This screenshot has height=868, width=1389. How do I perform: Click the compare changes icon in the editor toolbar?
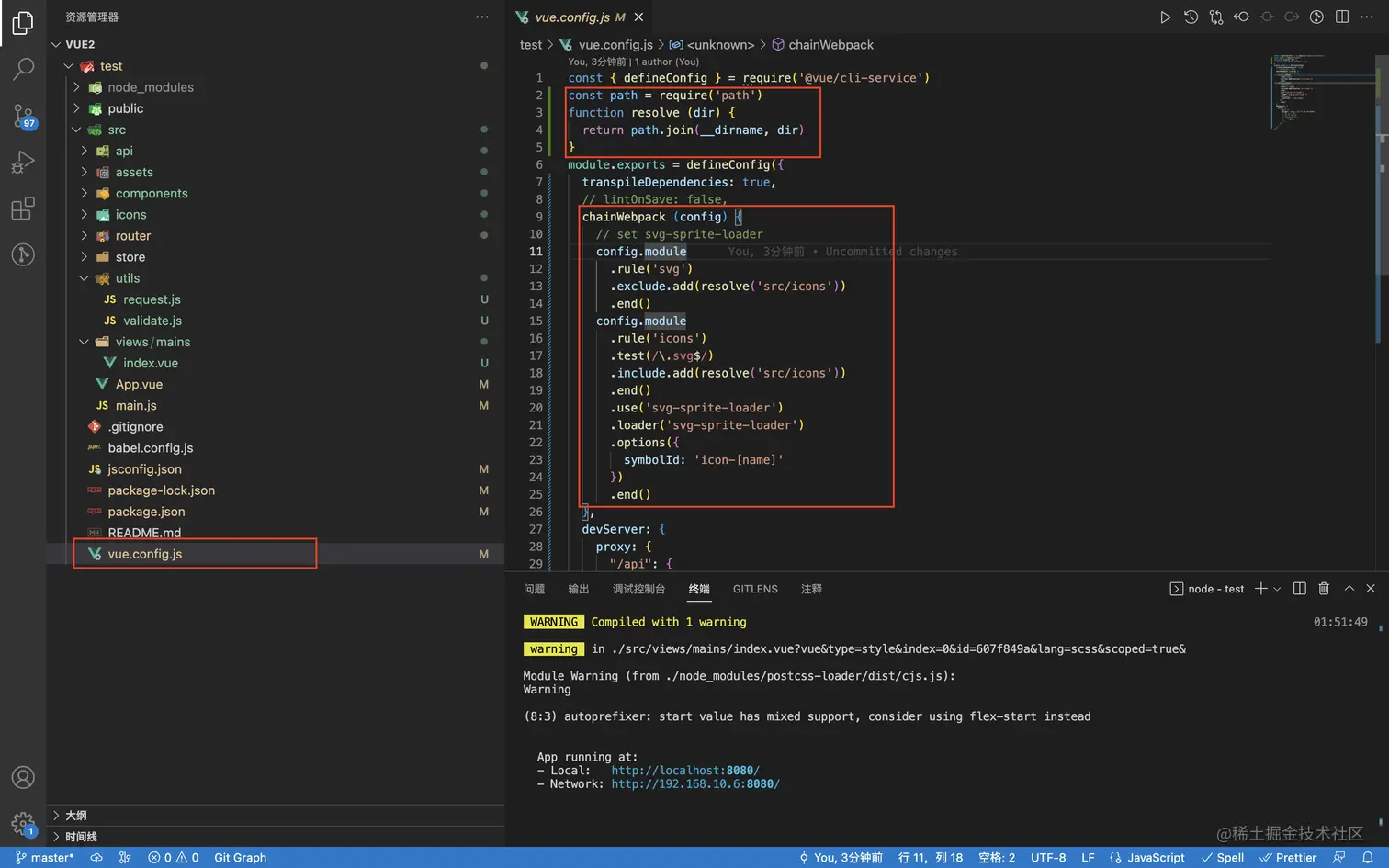(1216, 17)
